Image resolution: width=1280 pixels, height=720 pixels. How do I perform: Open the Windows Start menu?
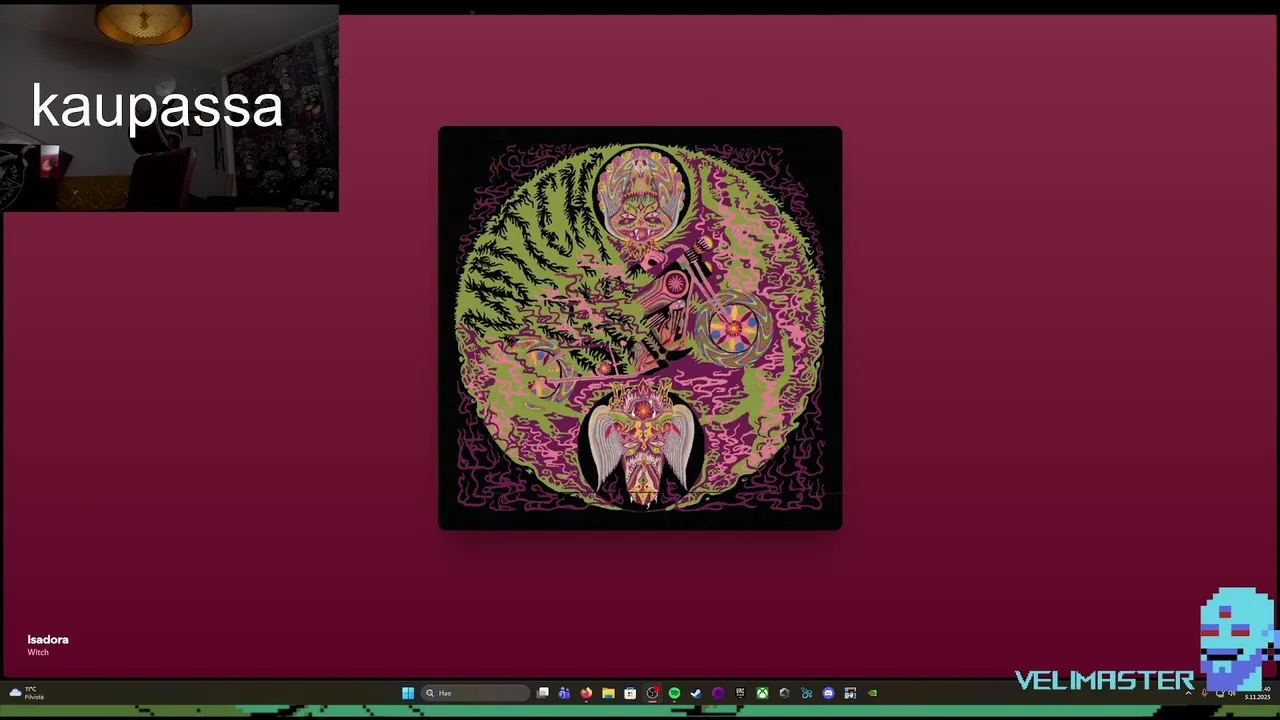408,693
